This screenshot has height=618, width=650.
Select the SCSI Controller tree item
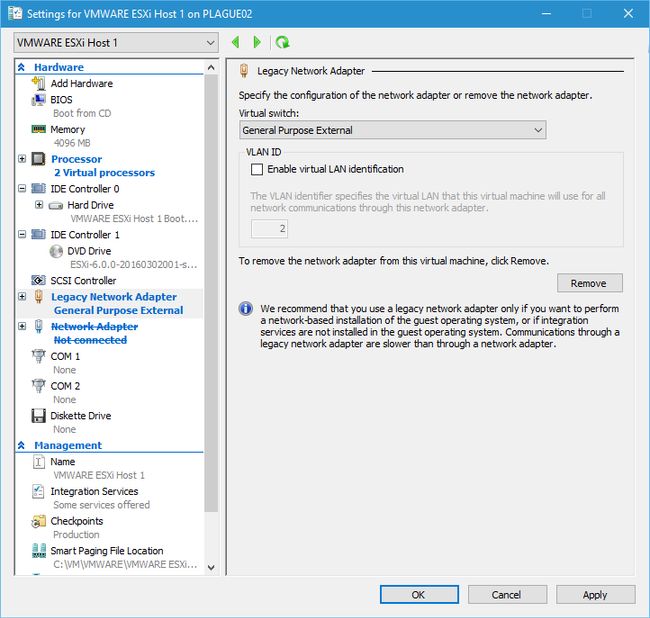[83, 281]
